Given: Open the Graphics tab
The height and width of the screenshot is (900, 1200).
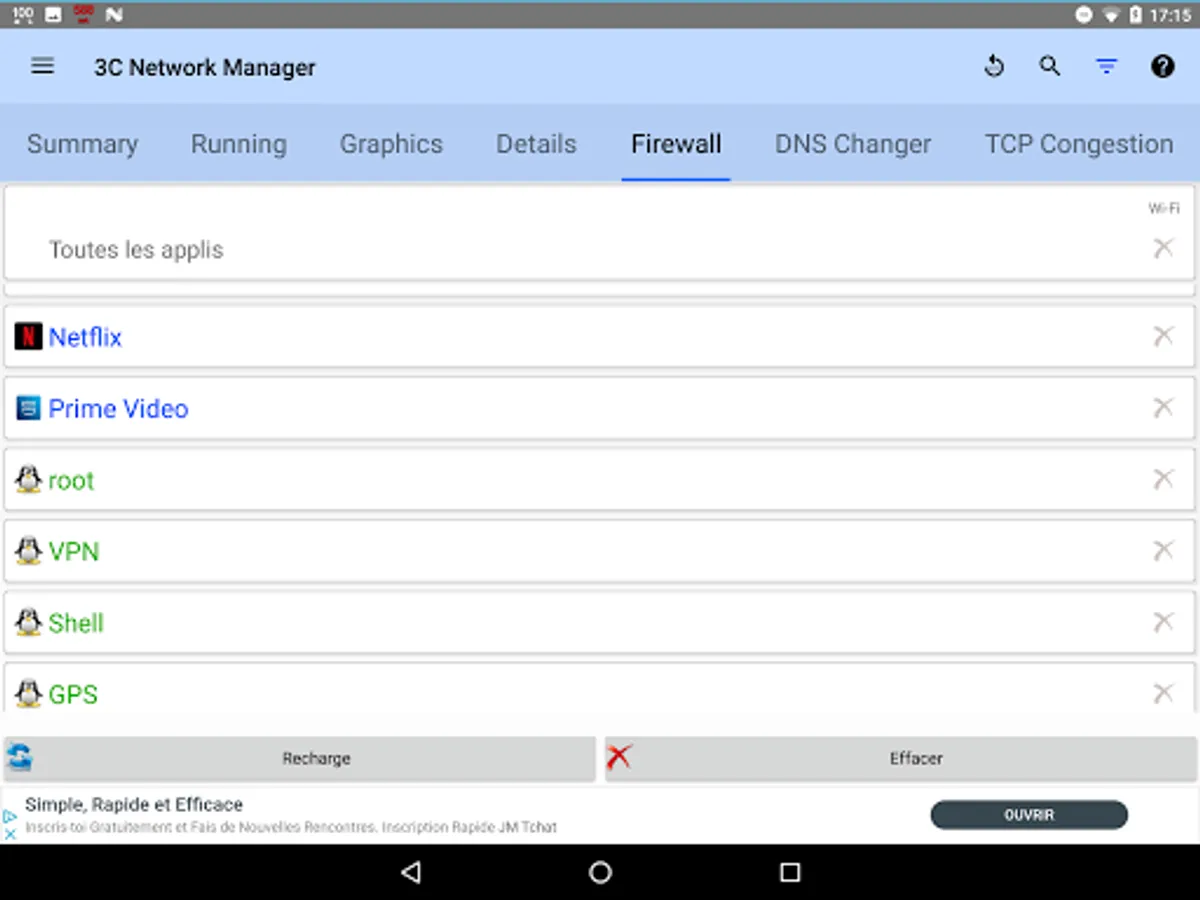Looking at the screenshot, I should click(x=391, y=144).
